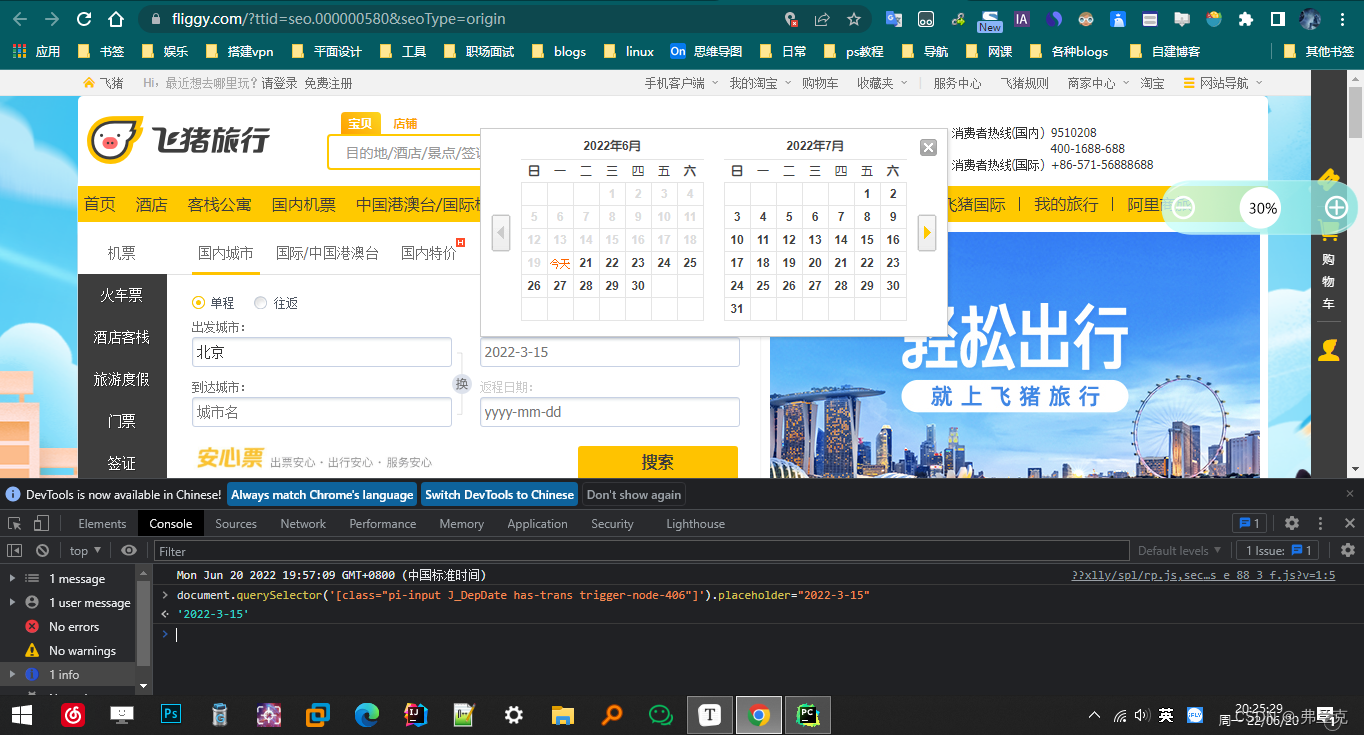The height and width of the screenshot is (735, 1364).
Task: Open the Application tab
Action: pyautogui.click(x=537, y=523)
